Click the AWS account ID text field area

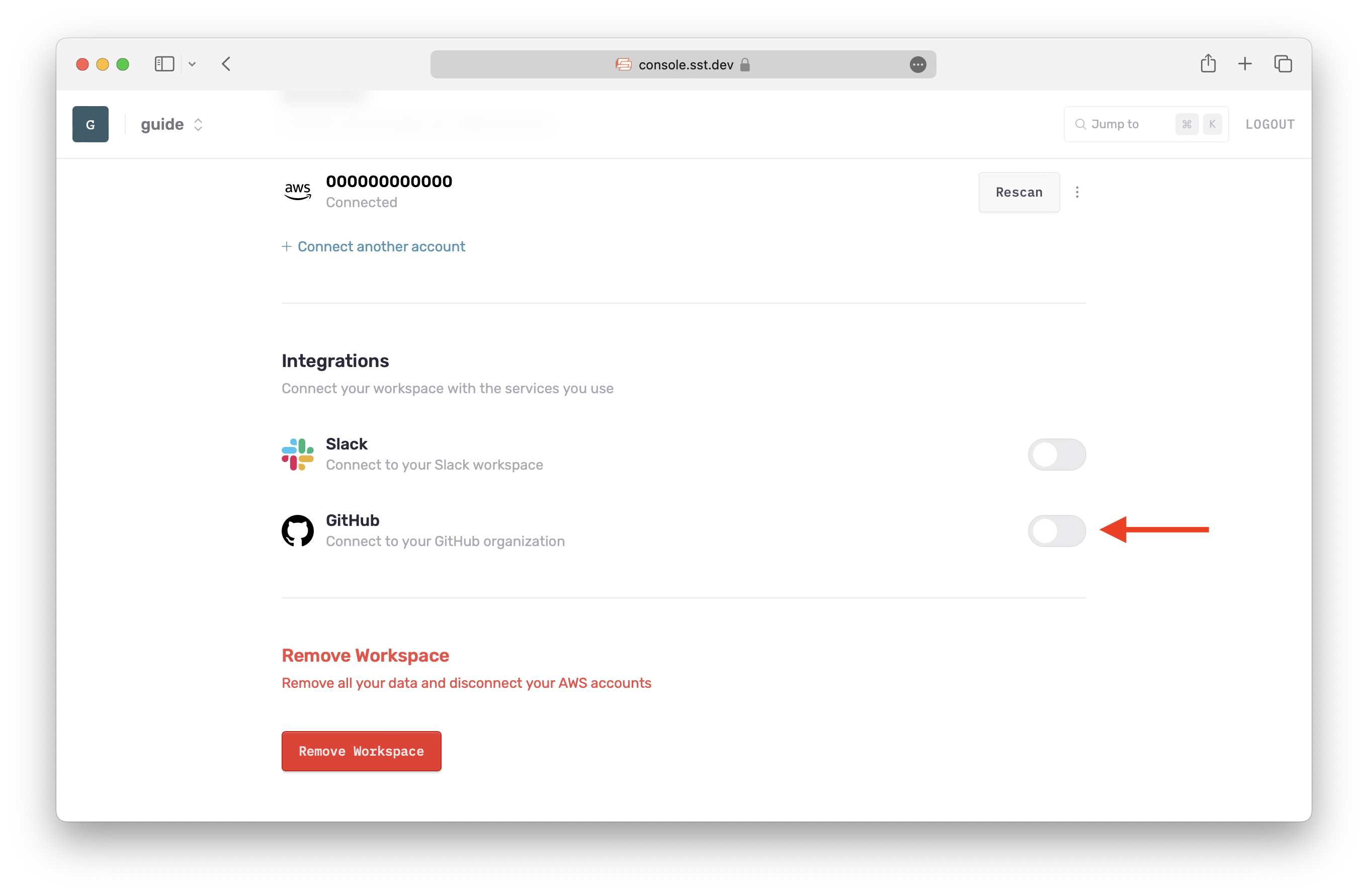pyautogui.click(x=390, y=181)
